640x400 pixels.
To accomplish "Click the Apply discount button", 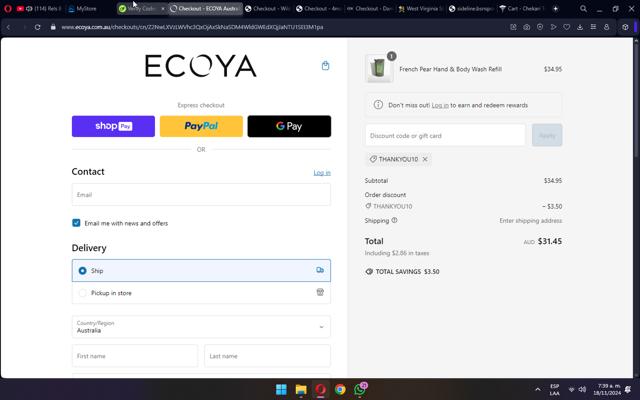I will click(547, 135).
